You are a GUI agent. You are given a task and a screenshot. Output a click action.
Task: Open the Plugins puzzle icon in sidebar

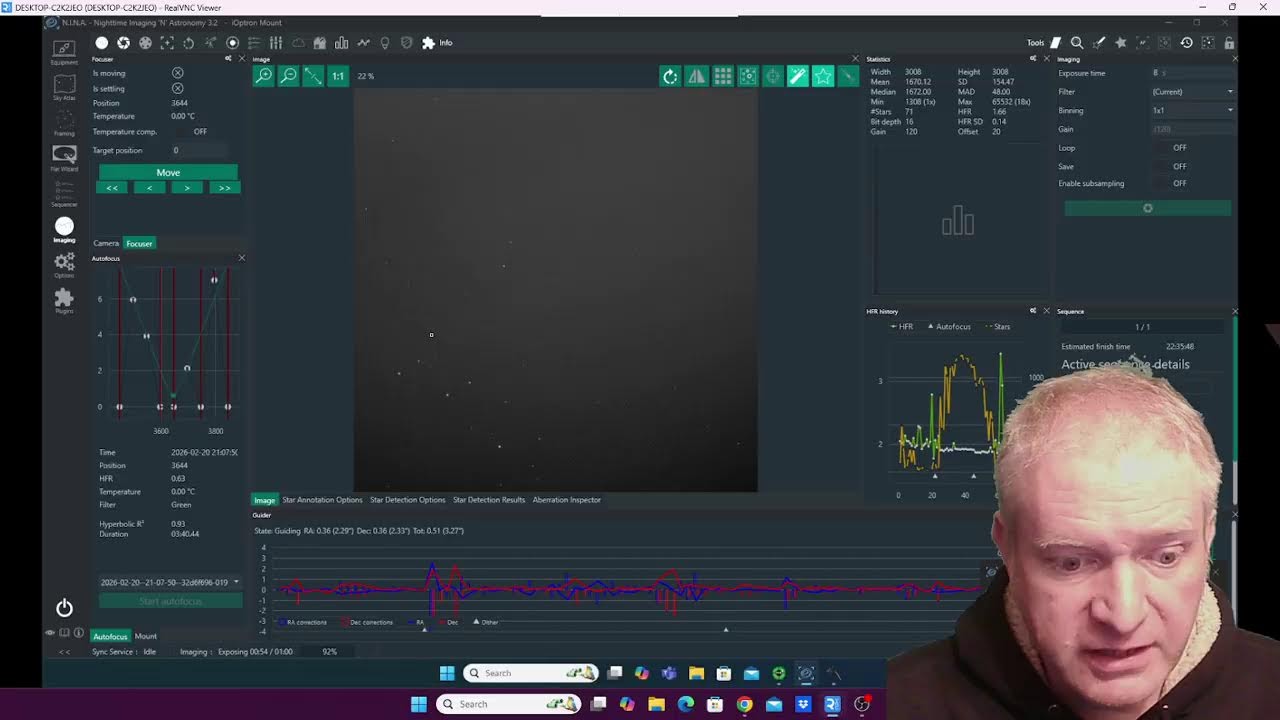[64, 300]
